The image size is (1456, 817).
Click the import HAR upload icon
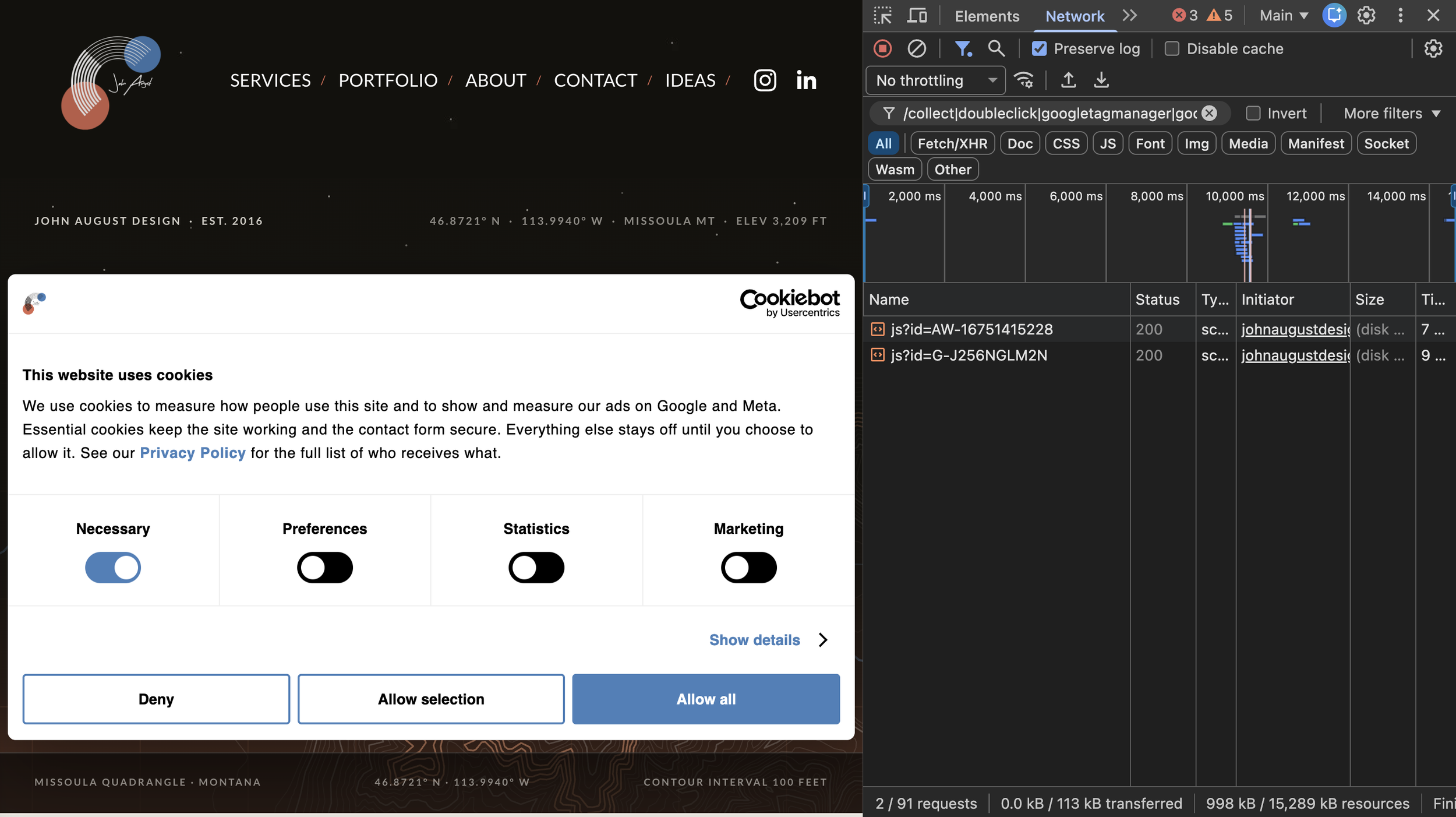(1068, 80)
